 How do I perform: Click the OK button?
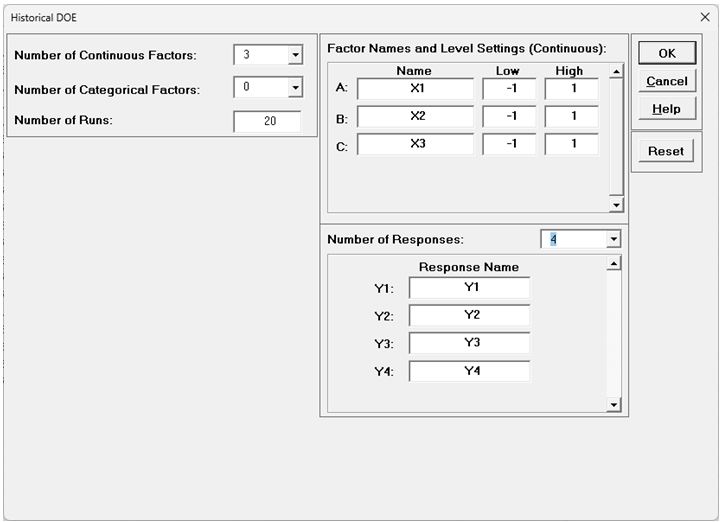click(666, 53)
